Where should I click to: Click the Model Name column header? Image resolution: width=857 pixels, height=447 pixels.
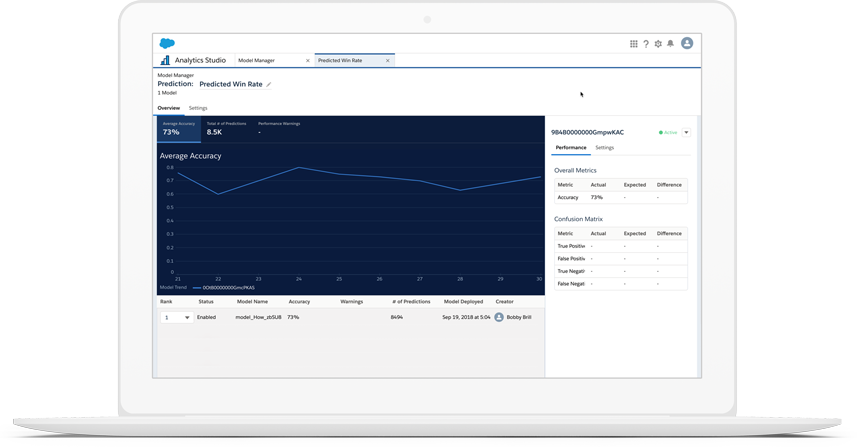pos(252,302)
